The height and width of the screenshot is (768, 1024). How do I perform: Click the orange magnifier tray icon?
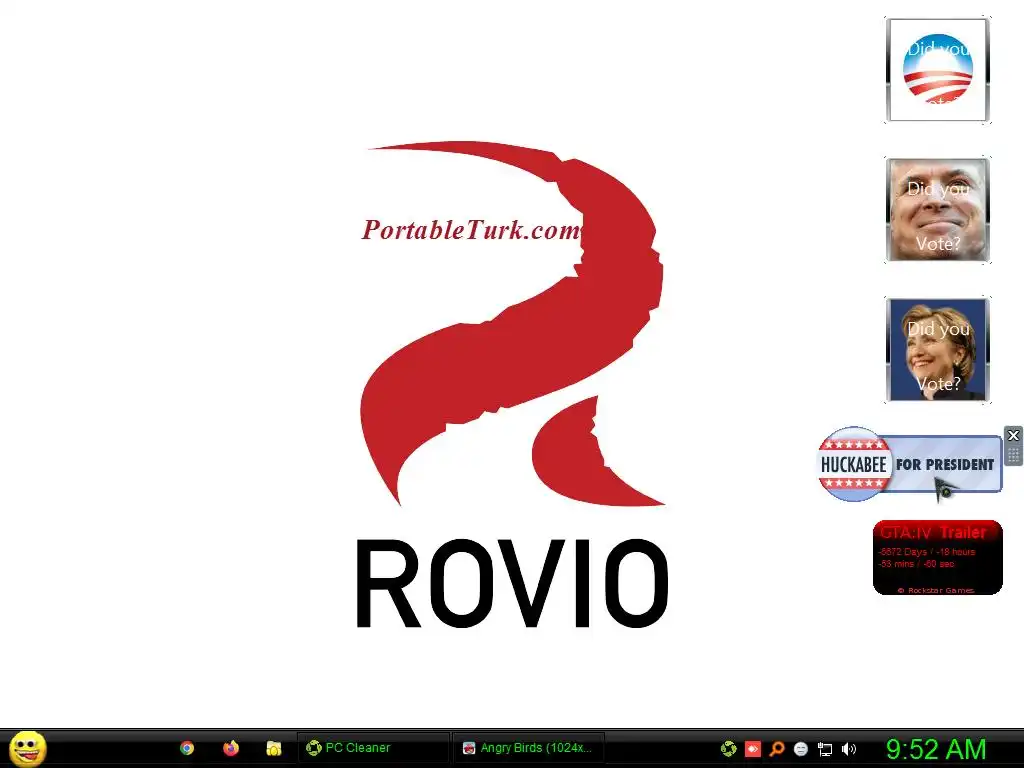[776, 749]
